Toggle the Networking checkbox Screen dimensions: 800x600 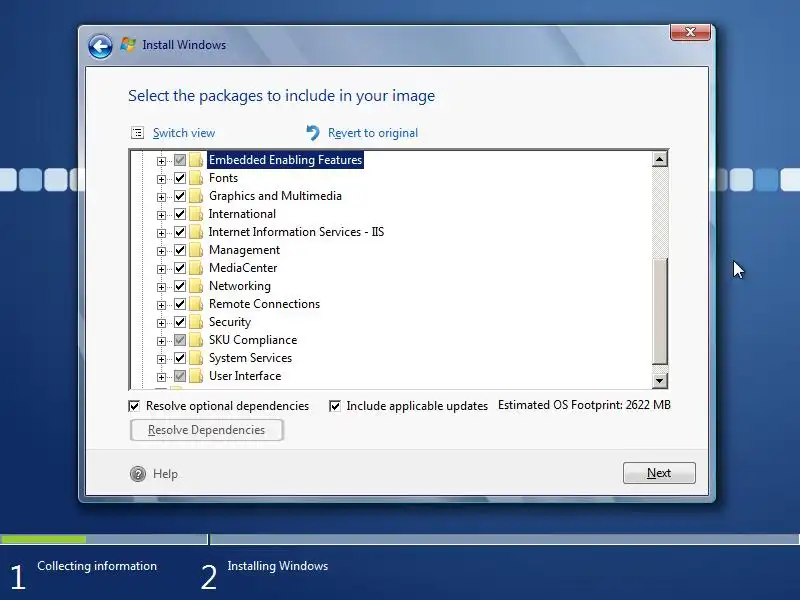180,286
